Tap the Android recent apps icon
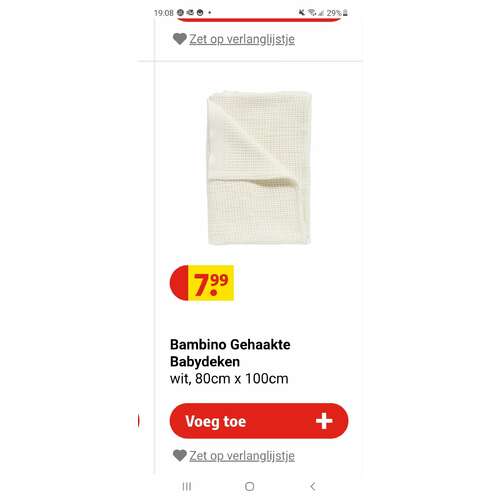The image size is (500, 500). coord(187,486)
